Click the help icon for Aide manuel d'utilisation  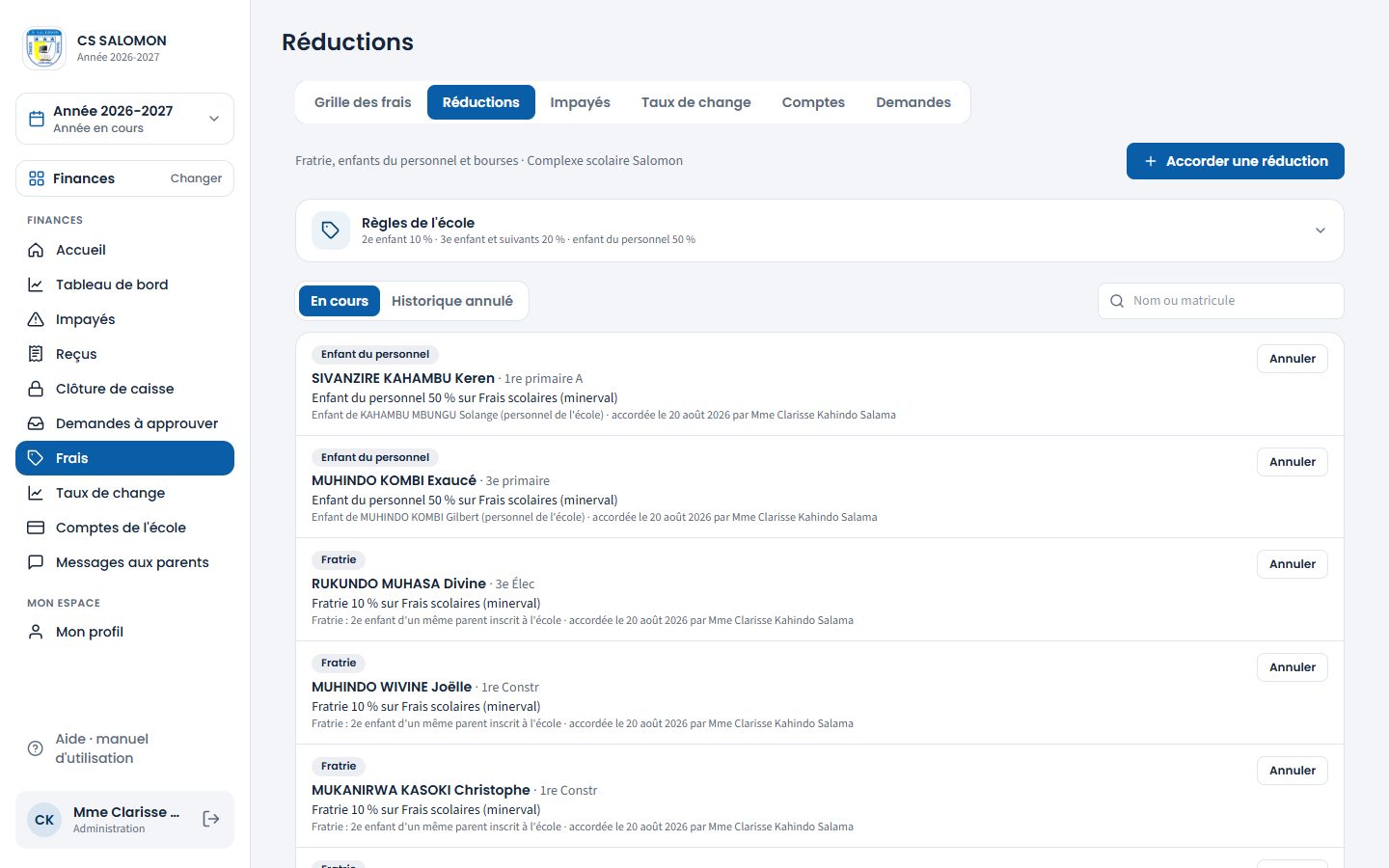click(36, 748)
